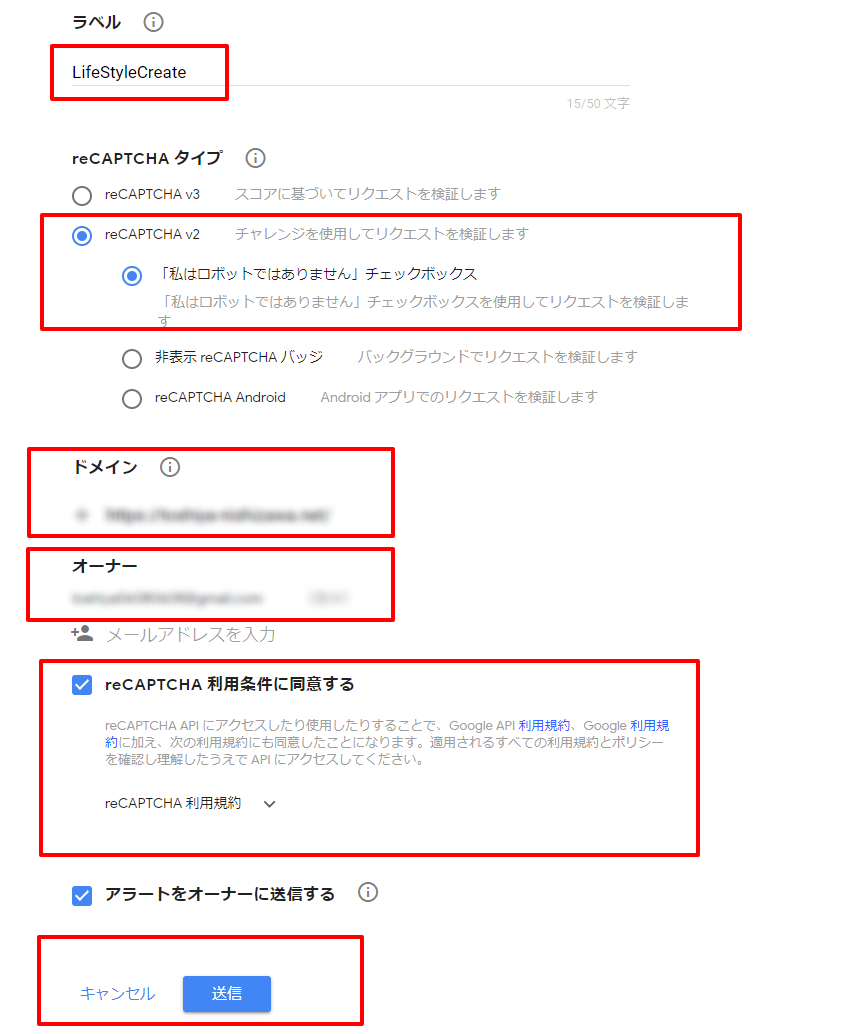Choose the 「私はロボットではありません」 checkbox option
Screen dimensions: 848x1034
132,276
